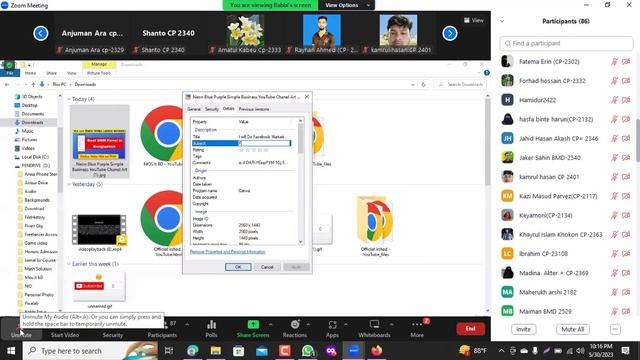
Task: Click Explorer help question mark icon
Action: click(x=487, y=73)
